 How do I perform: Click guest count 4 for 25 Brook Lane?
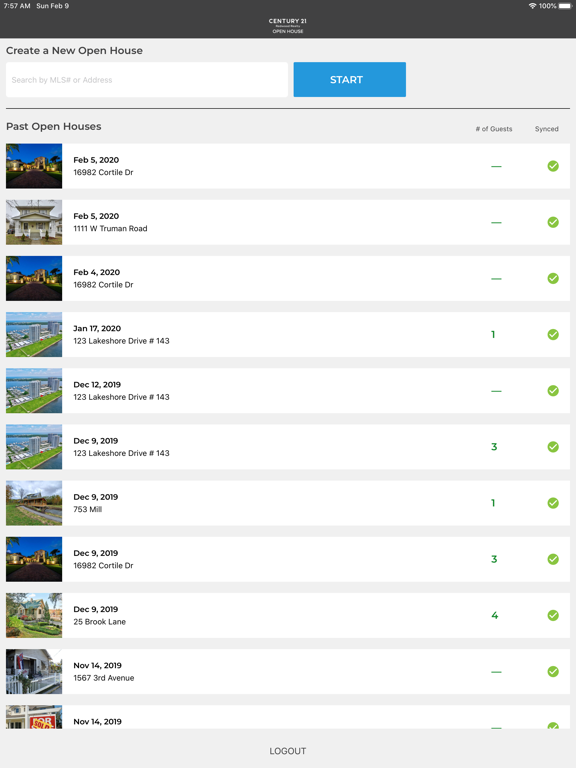click(495, 615)
